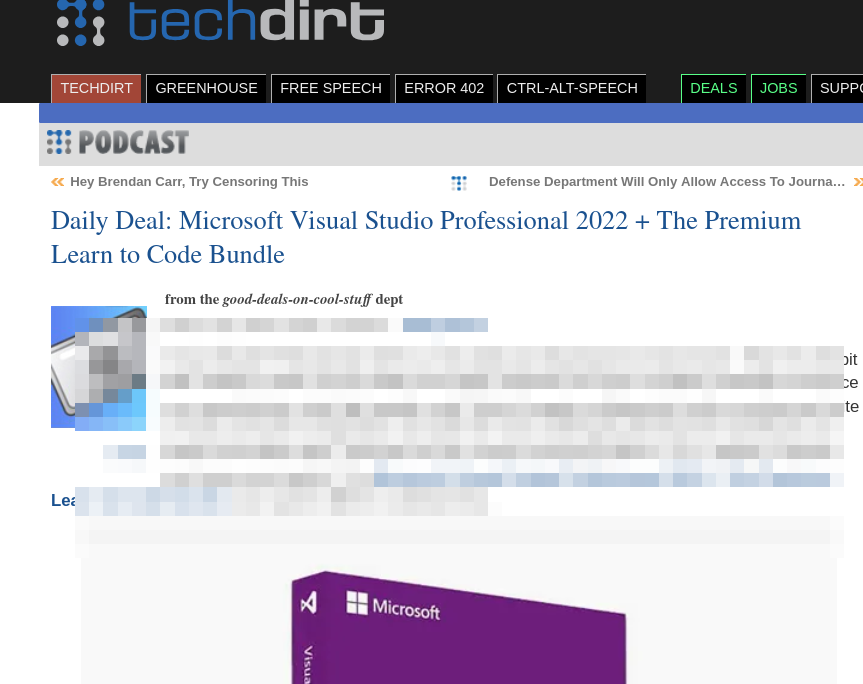This screenshot has width=863, height=684.
Task: Click the blue article thumbnail beside the text
Action: click(99, 367)
